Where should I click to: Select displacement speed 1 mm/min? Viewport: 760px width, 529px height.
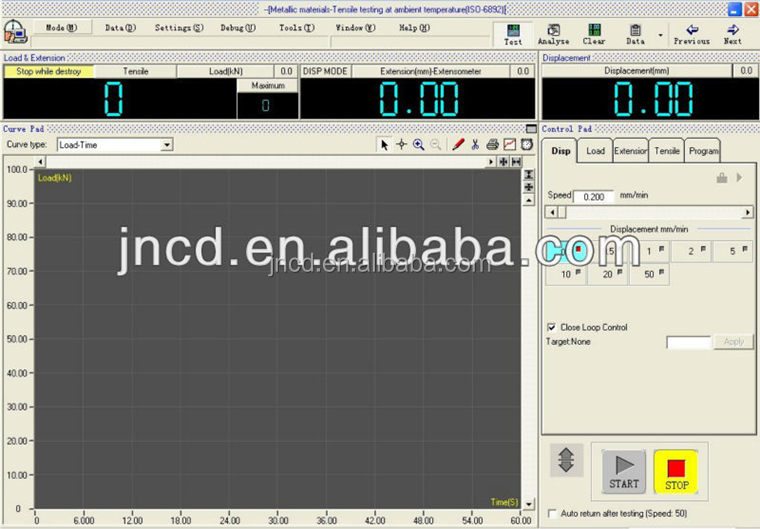tap(651, 251)
